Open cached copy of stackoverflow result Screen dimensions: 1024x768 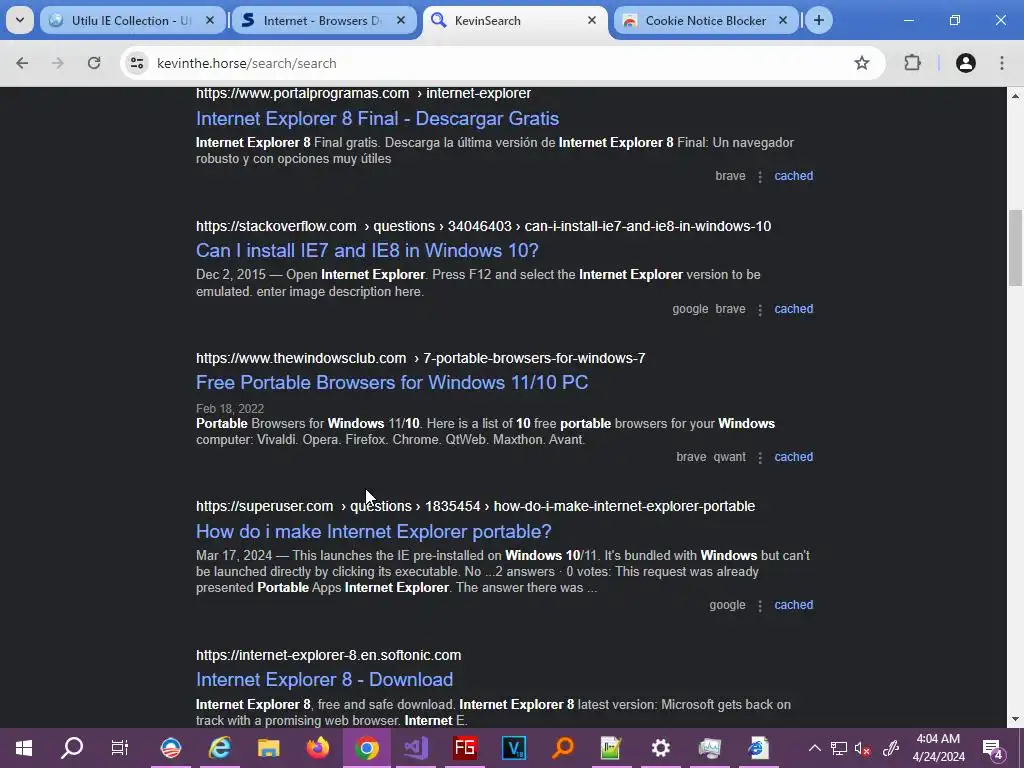pos(793,309)
